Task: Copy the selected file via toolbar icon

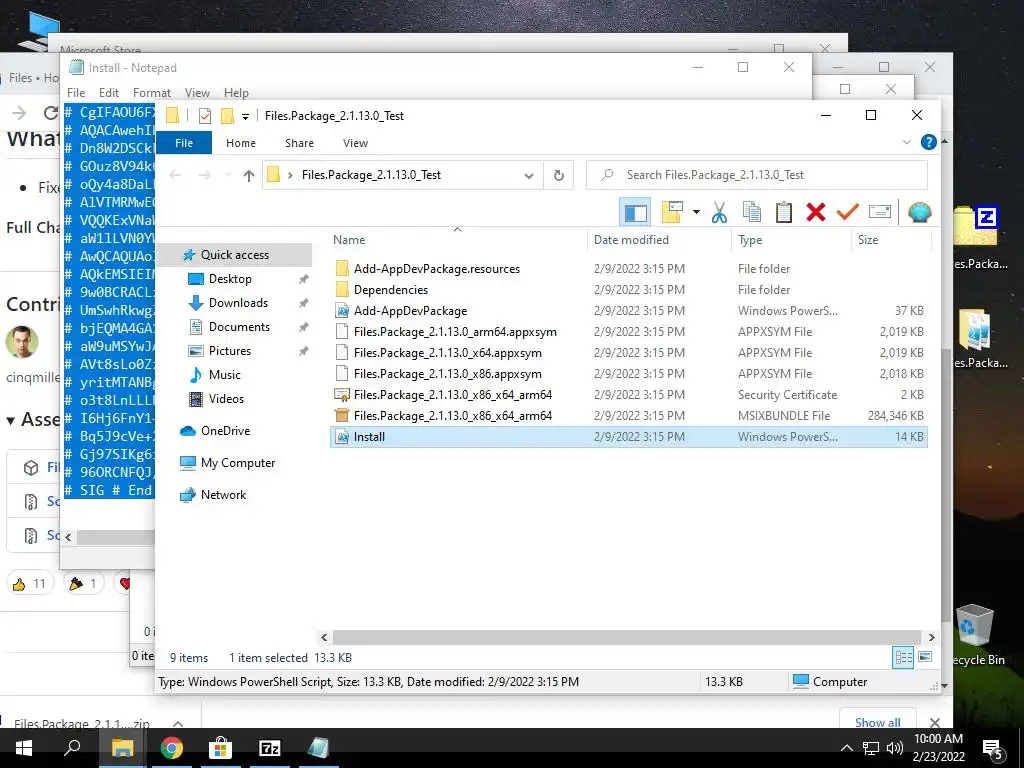Action: 752,212
